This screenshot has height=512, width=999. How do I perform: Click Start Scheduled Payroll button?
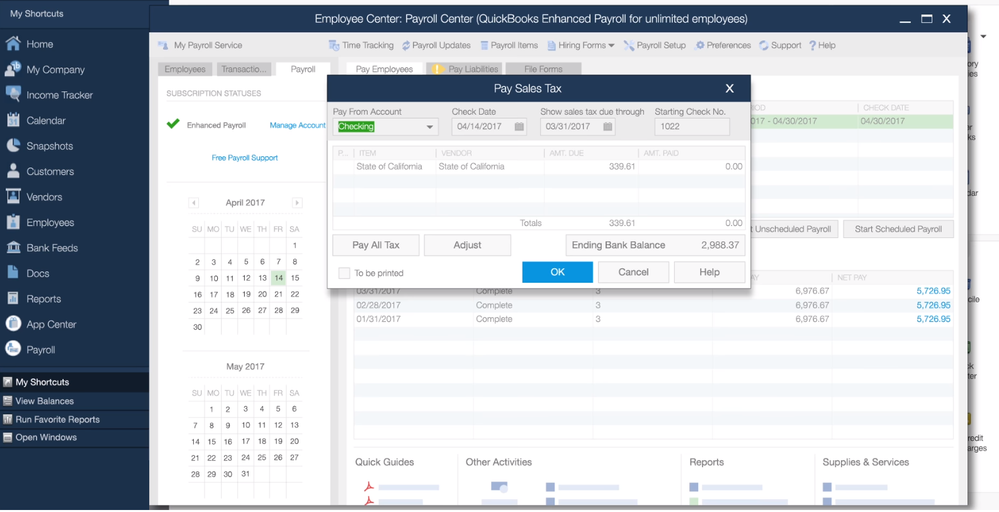(x=898, y=229)
